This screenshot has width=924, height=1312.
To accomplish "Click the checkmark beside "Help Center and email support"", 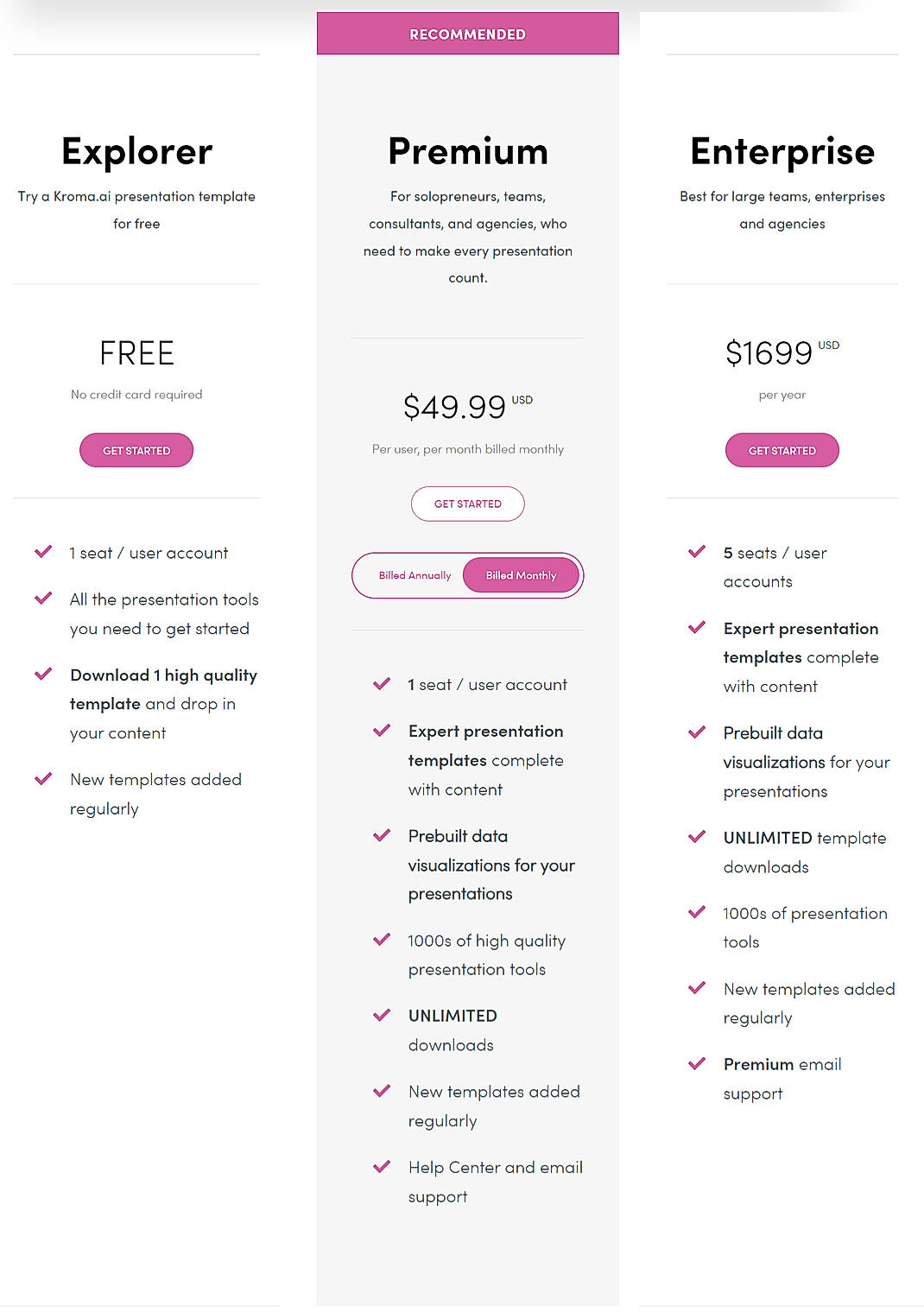I will (381, 1166).
